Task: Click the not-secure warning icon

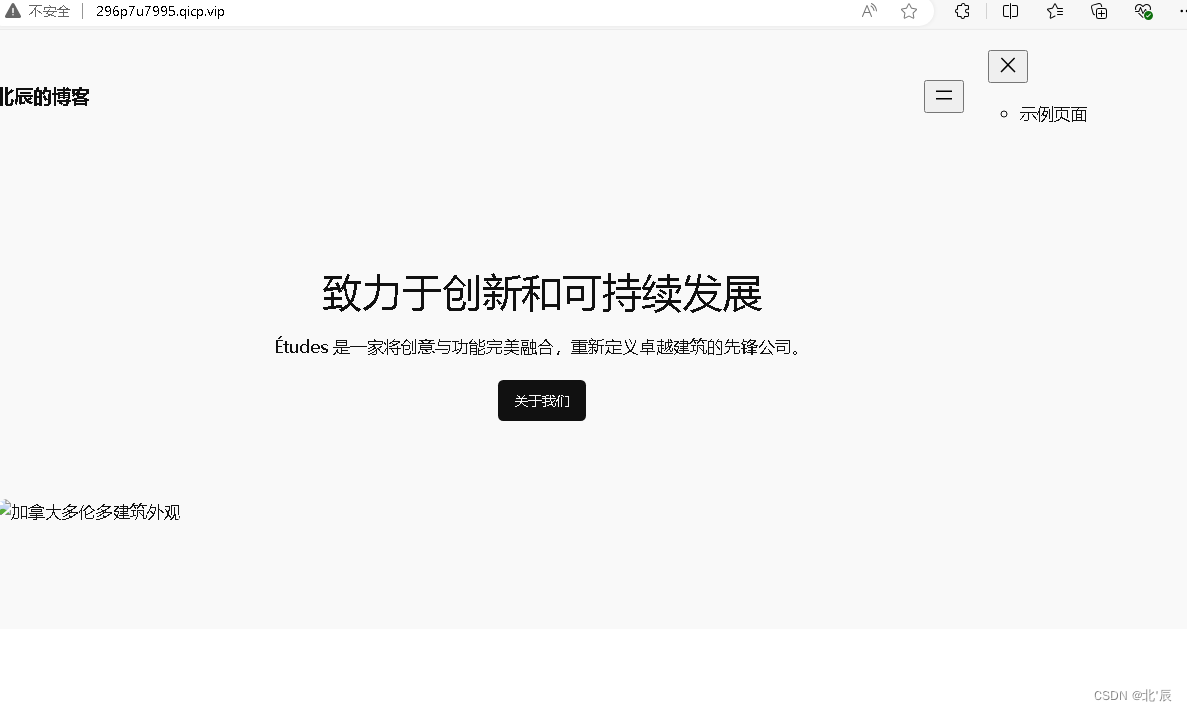Action: (x=13, y=11)
